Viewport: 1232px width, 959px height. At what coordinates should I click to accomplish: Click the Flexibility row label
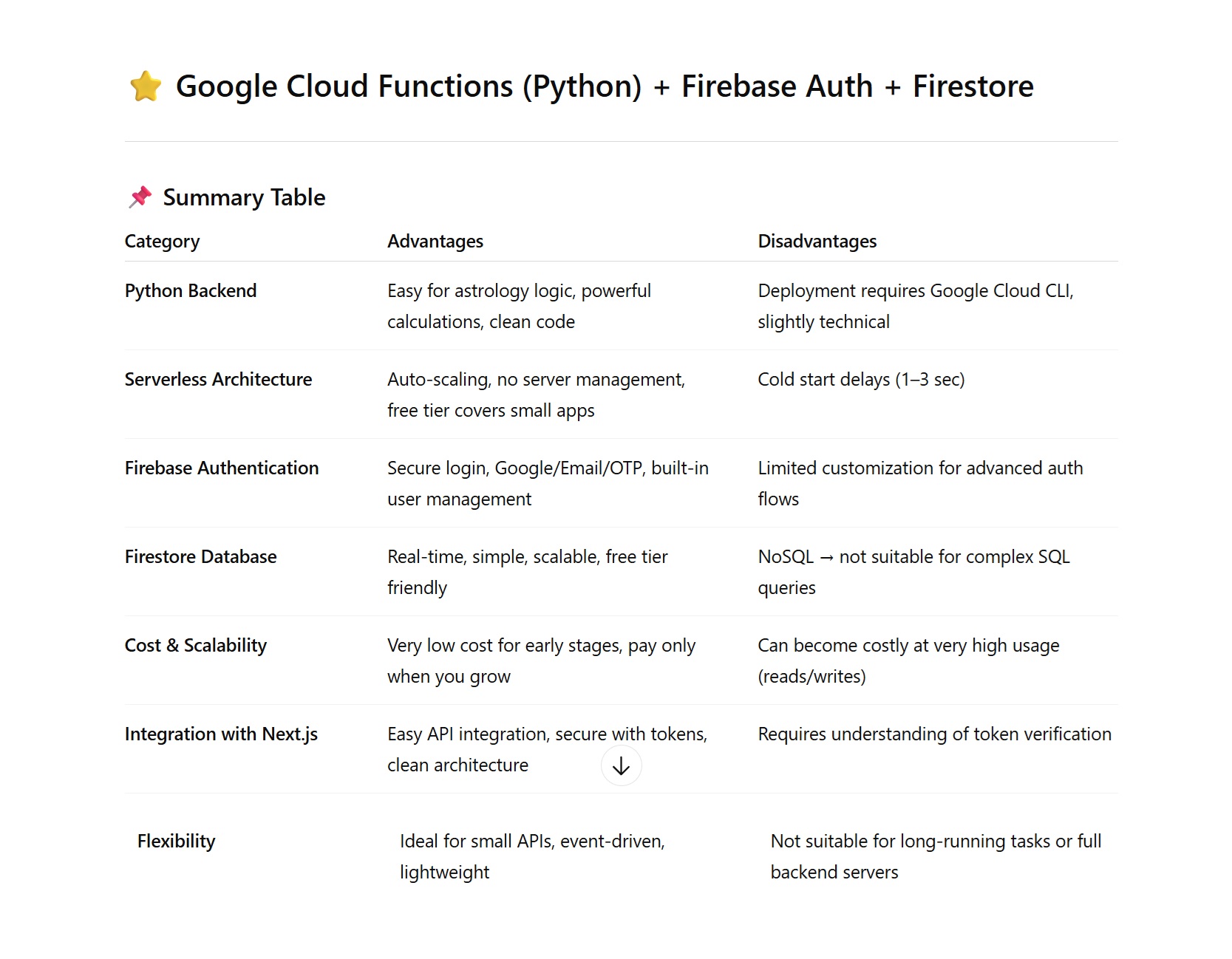point(176,842)
